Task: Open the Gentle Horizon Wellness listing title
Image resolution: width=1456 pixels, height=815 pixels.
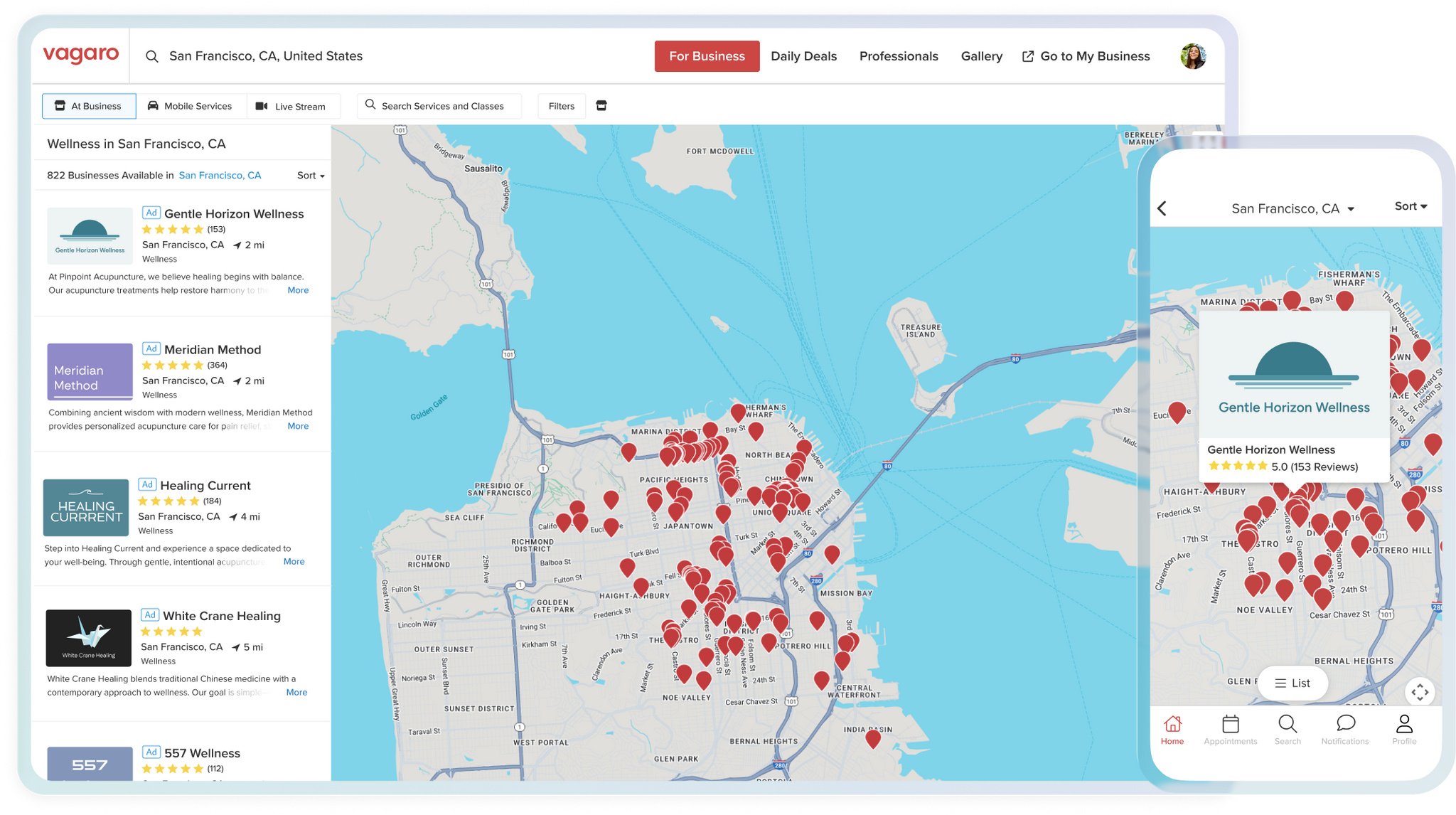Action: (x=234, y=214)
